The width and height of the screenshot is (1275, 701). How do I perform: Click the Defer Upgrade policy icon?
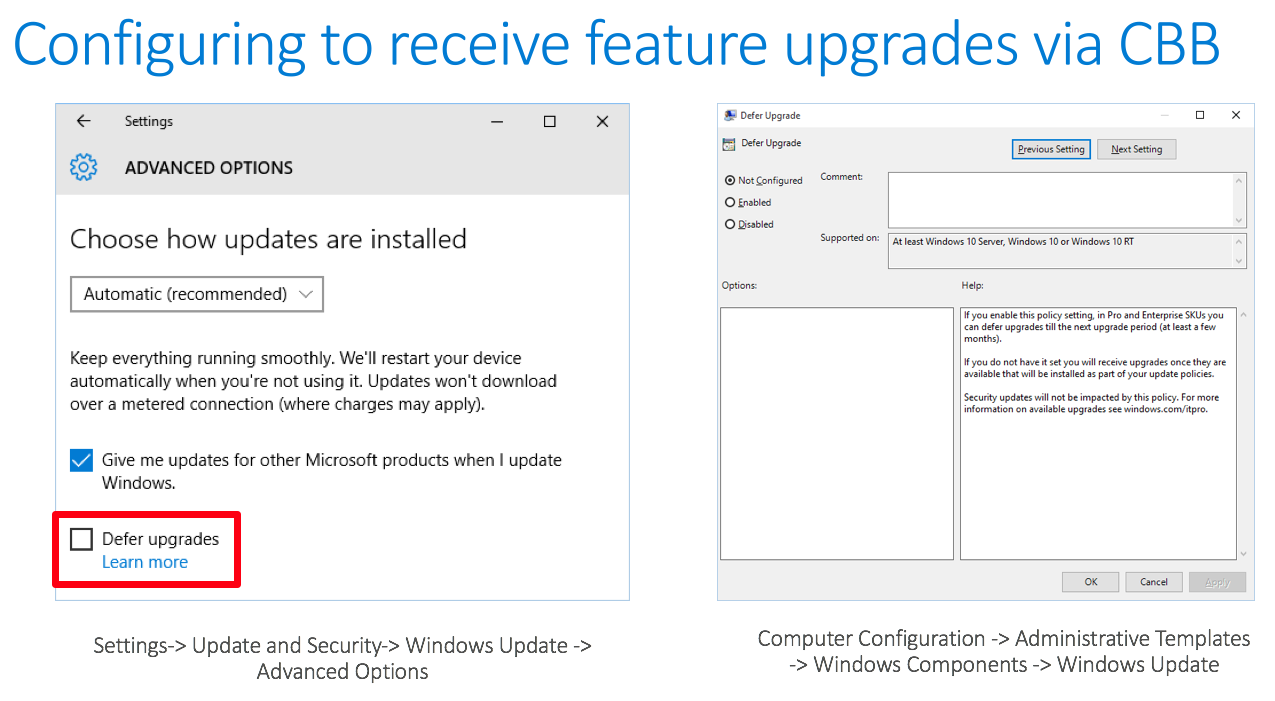(729, 144)
